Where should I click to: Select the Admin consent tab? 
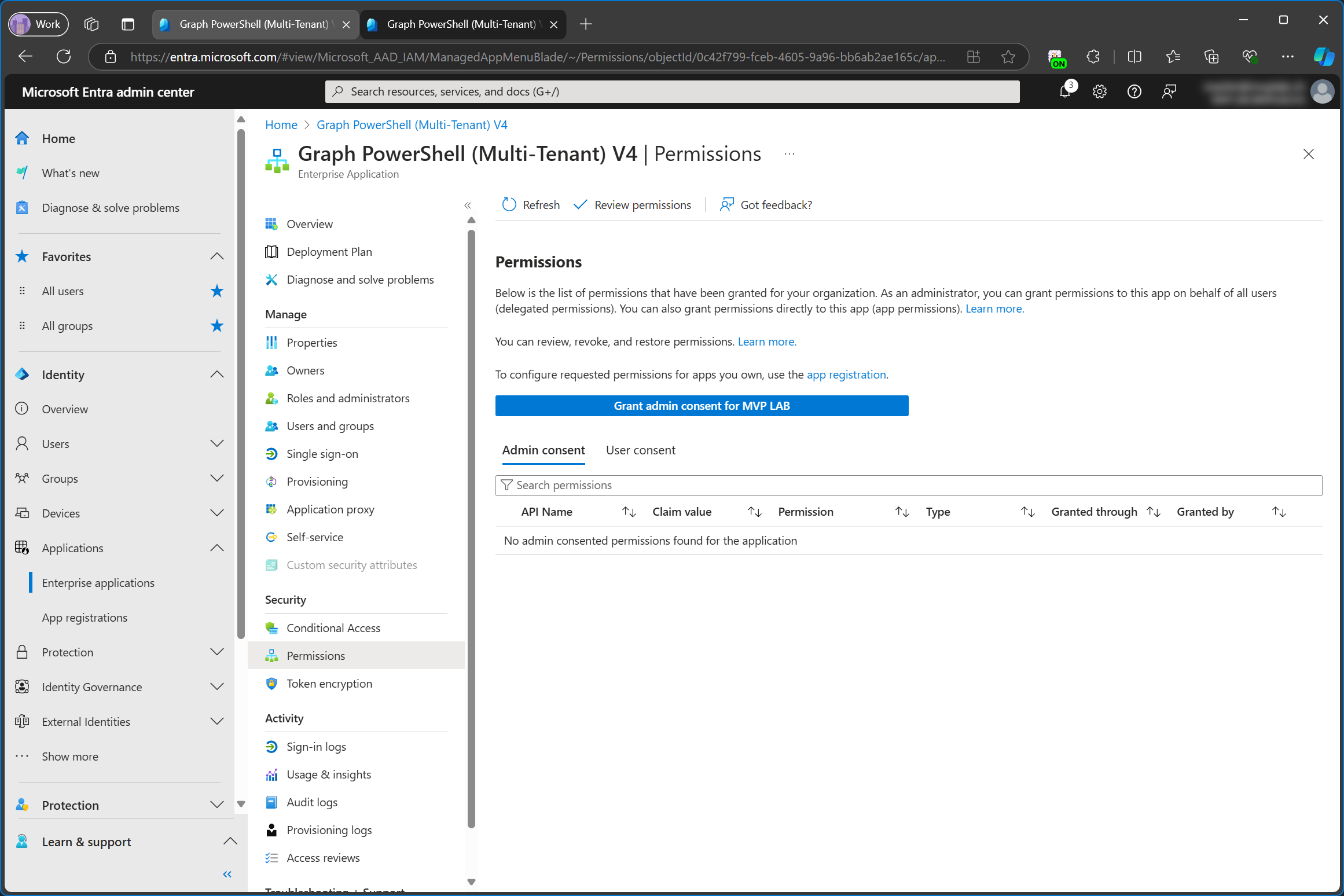(543, 450)
